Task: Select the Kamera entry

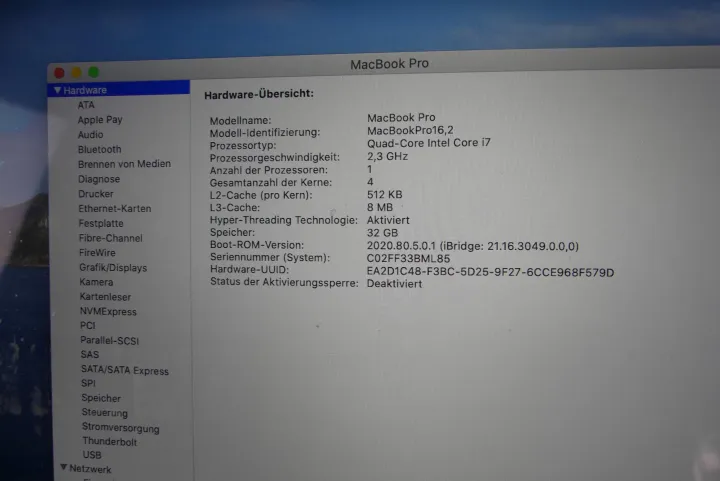Action: pyautogui.click(x=96, y=282)
